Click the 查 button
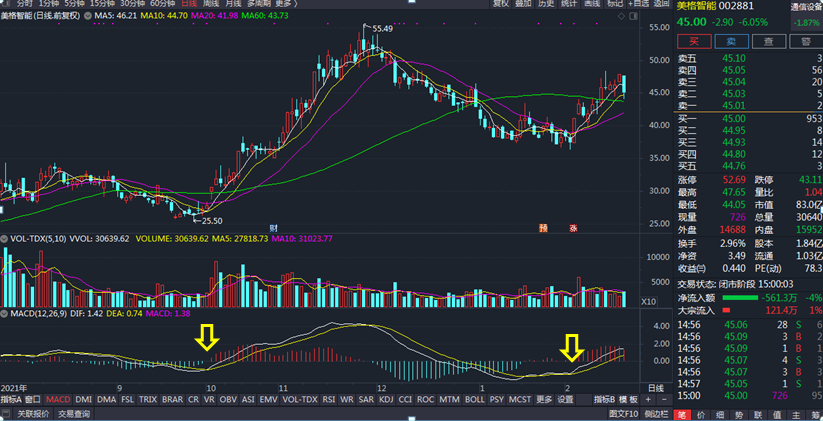Viewport: 823px width, 421px height. pyautogui.click(x=769, y=41)
